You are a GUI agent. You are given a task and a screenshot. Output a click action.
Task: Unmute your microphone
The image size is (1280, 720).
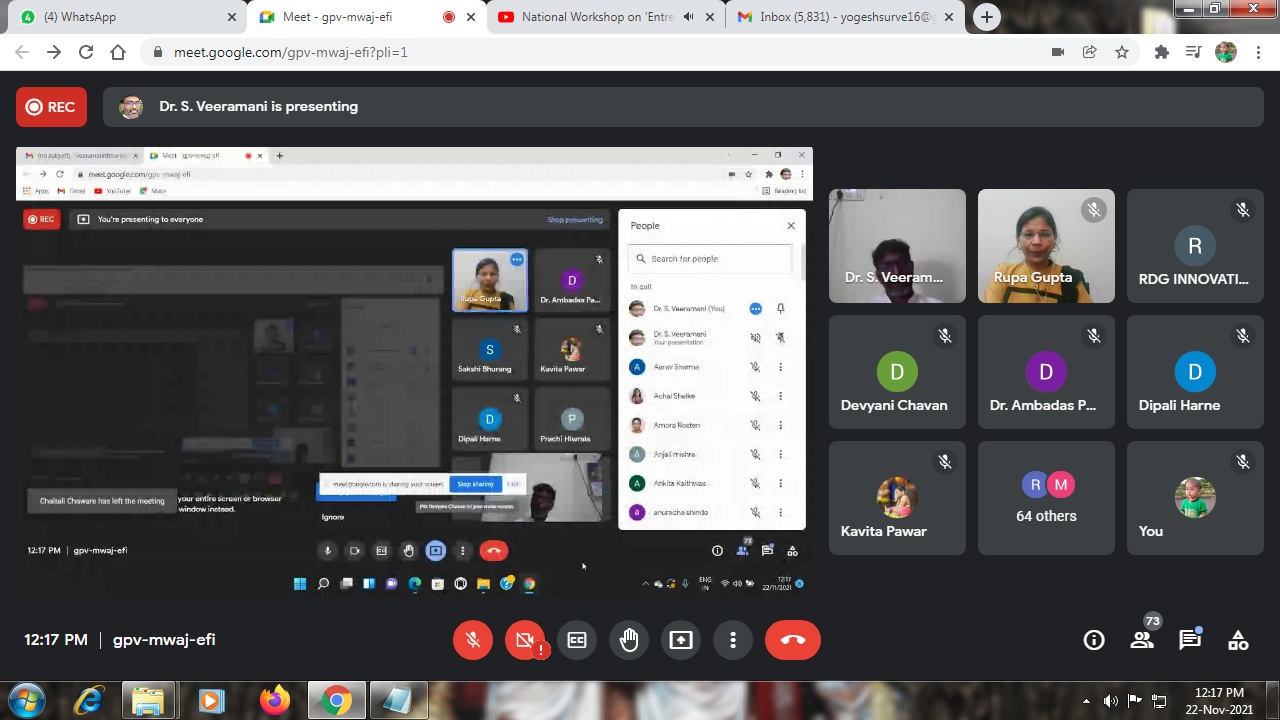point(473,640)
